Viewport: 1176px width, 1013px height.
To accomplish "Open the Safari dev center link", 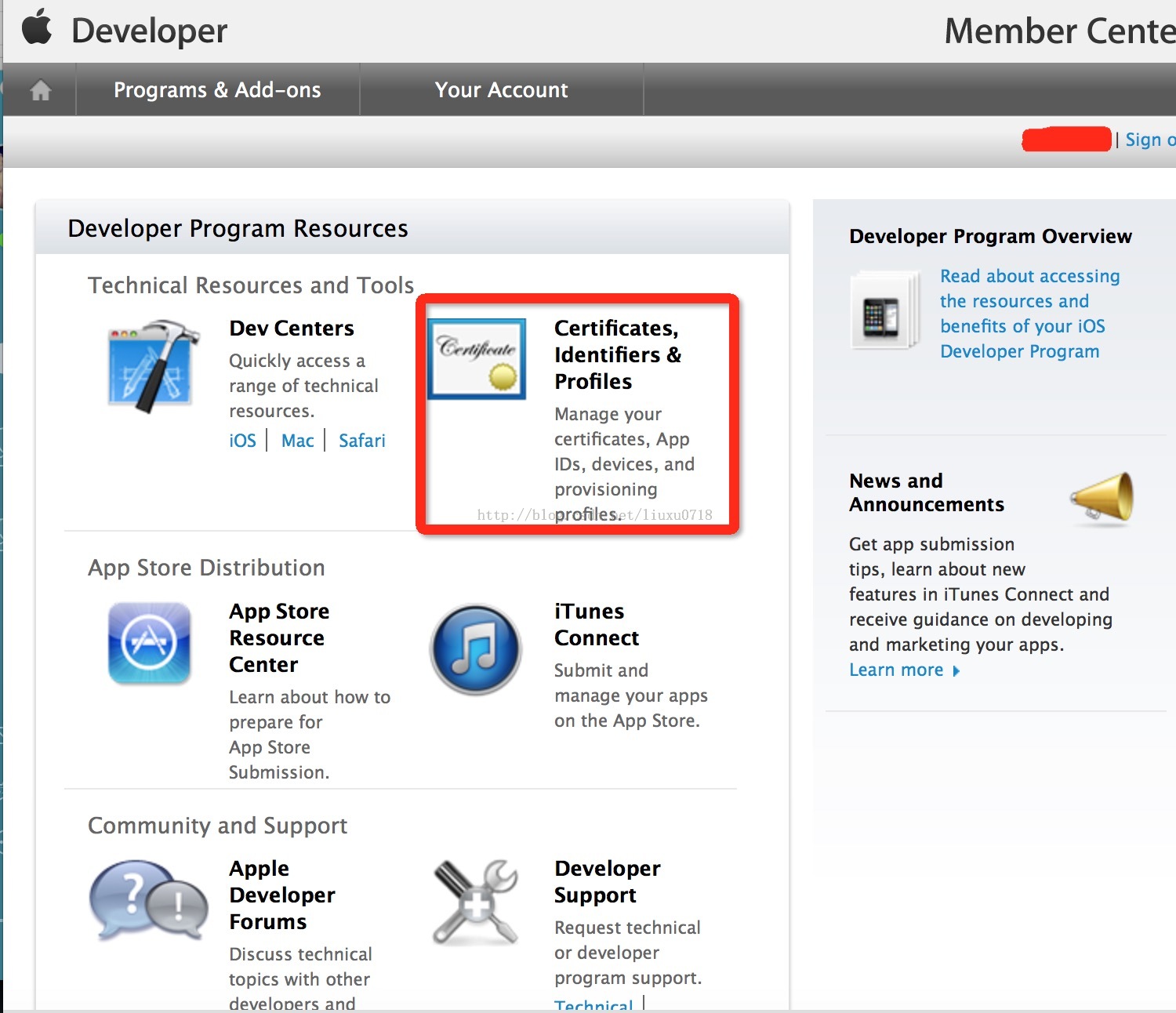I will pos(361,441).
